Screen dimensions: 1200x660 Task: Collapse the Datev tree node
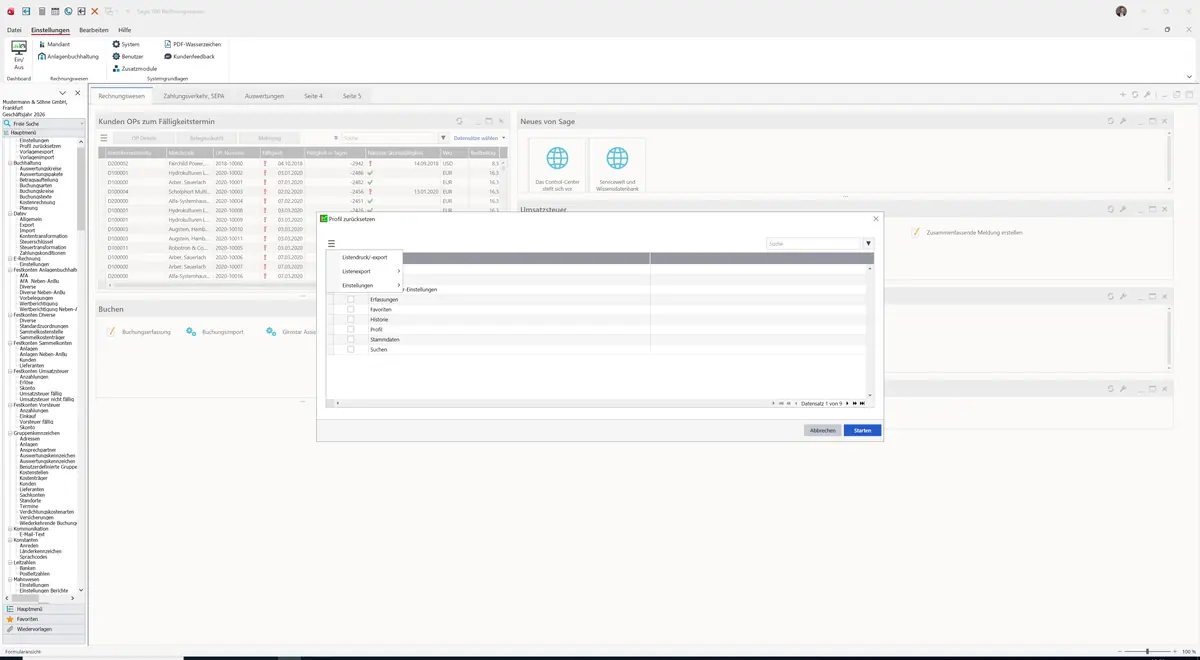coord(10,213)
